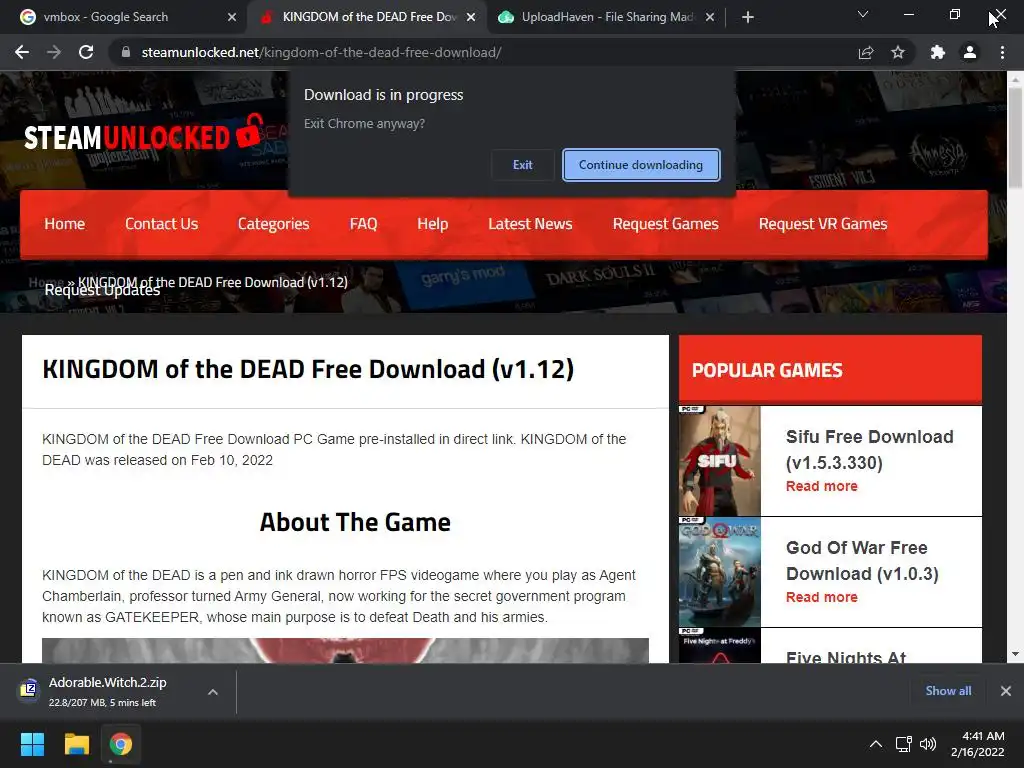The height and width of the screenshot is (768, 1024).
Task: Open Sifu Free Download title link
Action: pos(869,449)
